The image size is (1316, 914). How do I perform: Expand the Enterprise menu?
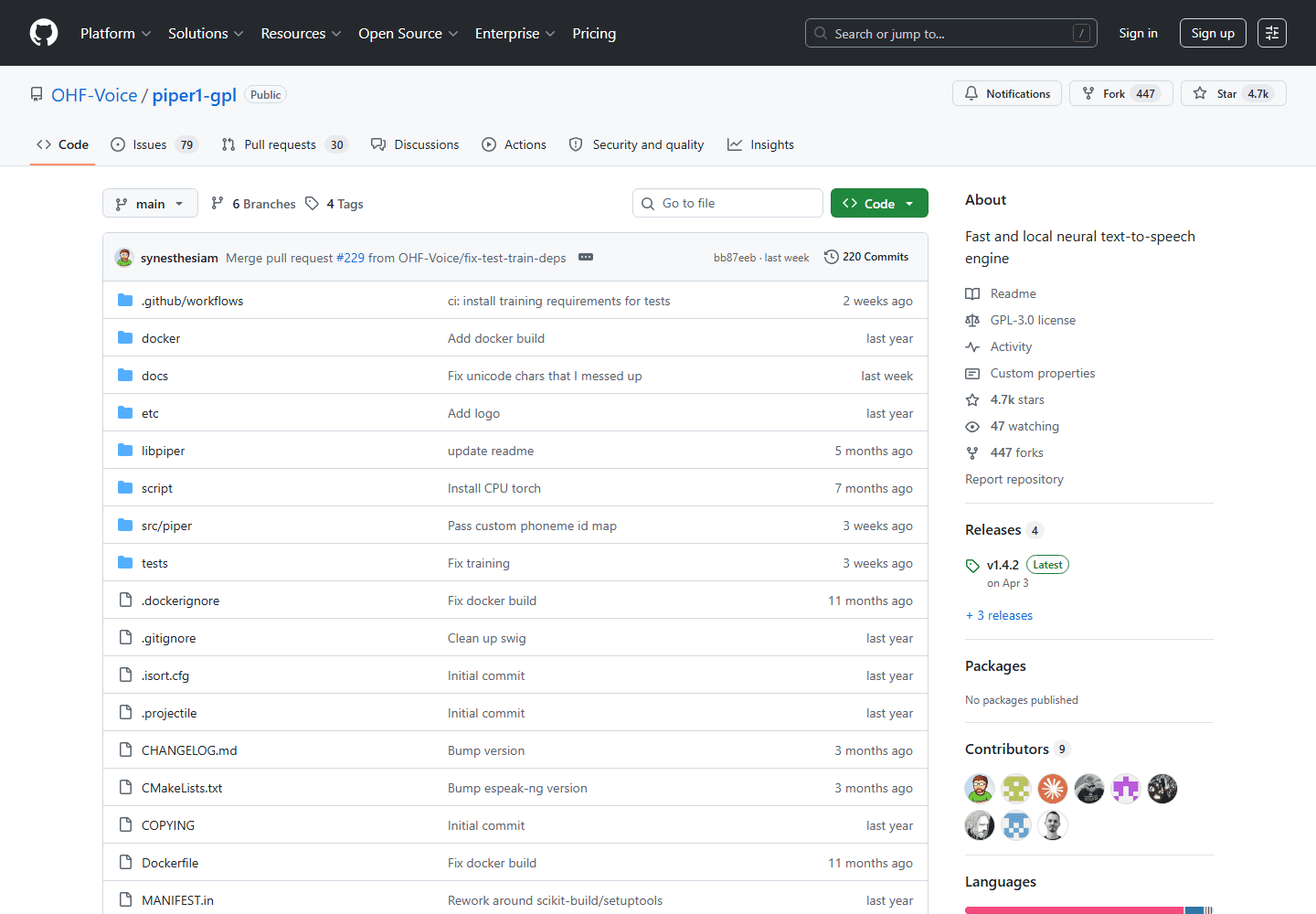click(515, 33)
